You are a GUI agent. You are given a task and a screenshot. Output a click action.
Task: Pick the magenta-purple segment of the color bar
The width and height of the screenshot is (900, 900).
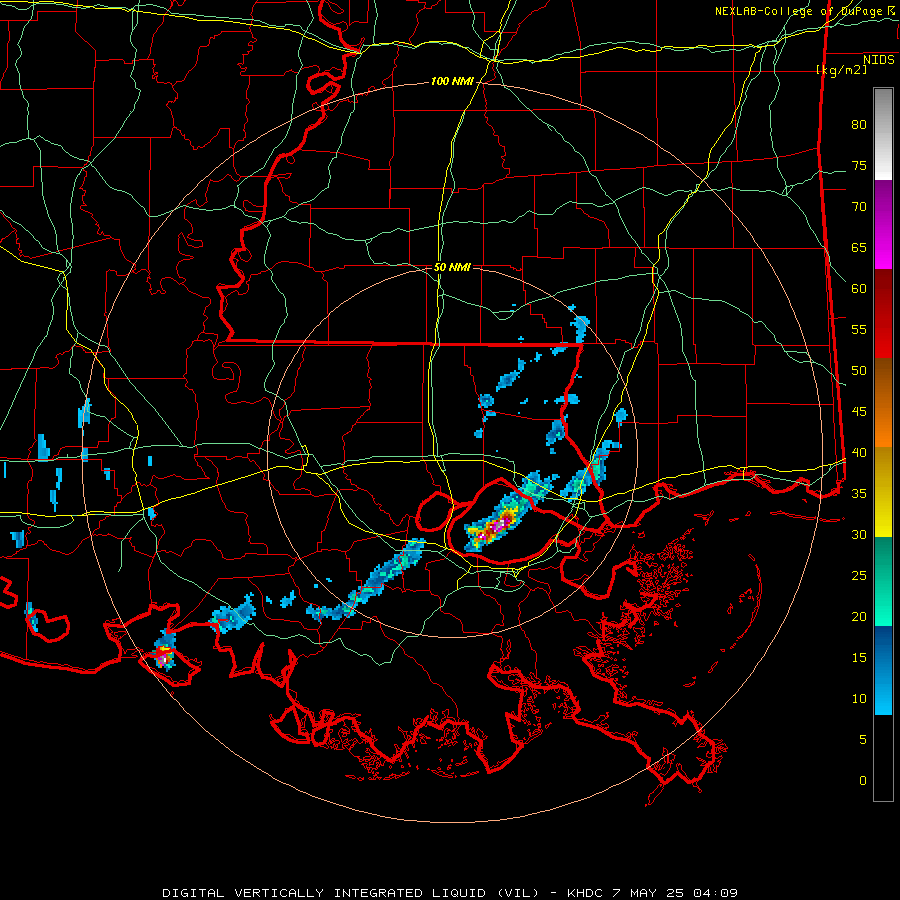pos(883,225)
